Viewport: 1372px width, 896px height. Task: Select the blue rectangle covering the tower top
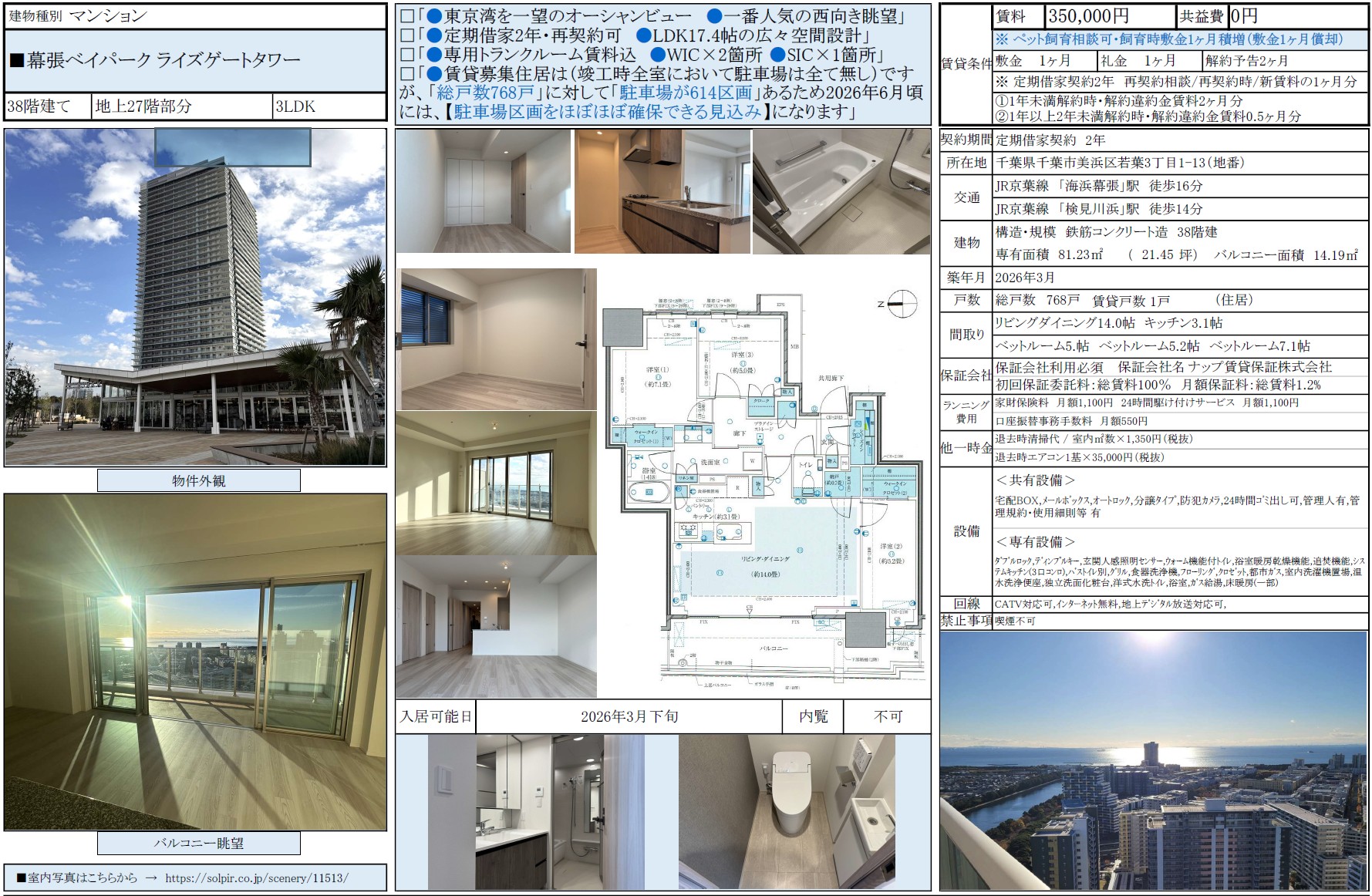point(232,147)
